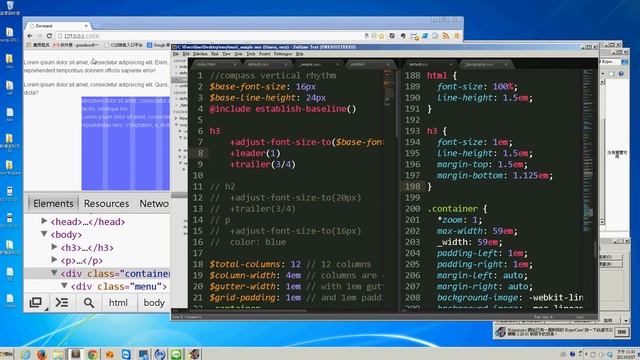Open the Chrome menu icon at toolbar end
Image resolution: width=640 pixels, height=360 pixels.
(x=457, y=36)
